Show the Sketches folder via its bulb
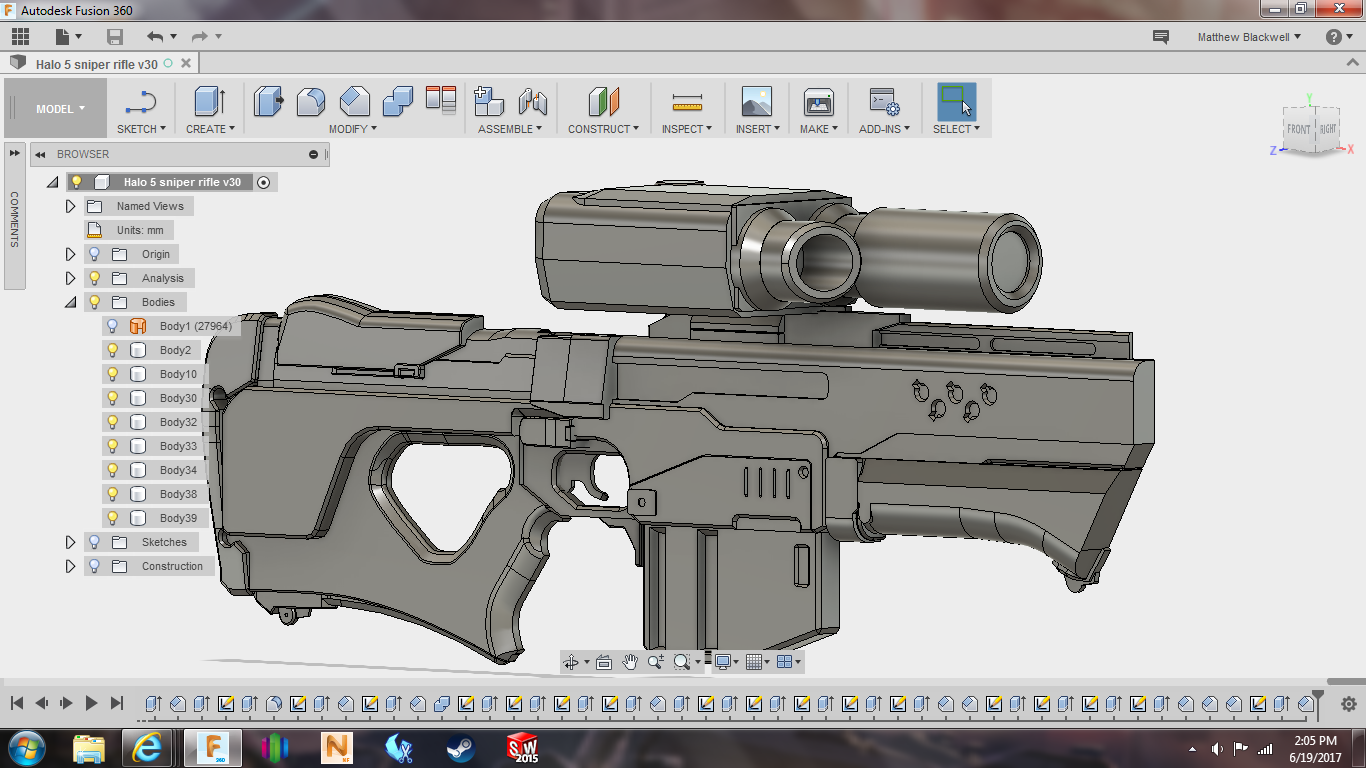The image size is (1366, 768). [x=95, y=542]
